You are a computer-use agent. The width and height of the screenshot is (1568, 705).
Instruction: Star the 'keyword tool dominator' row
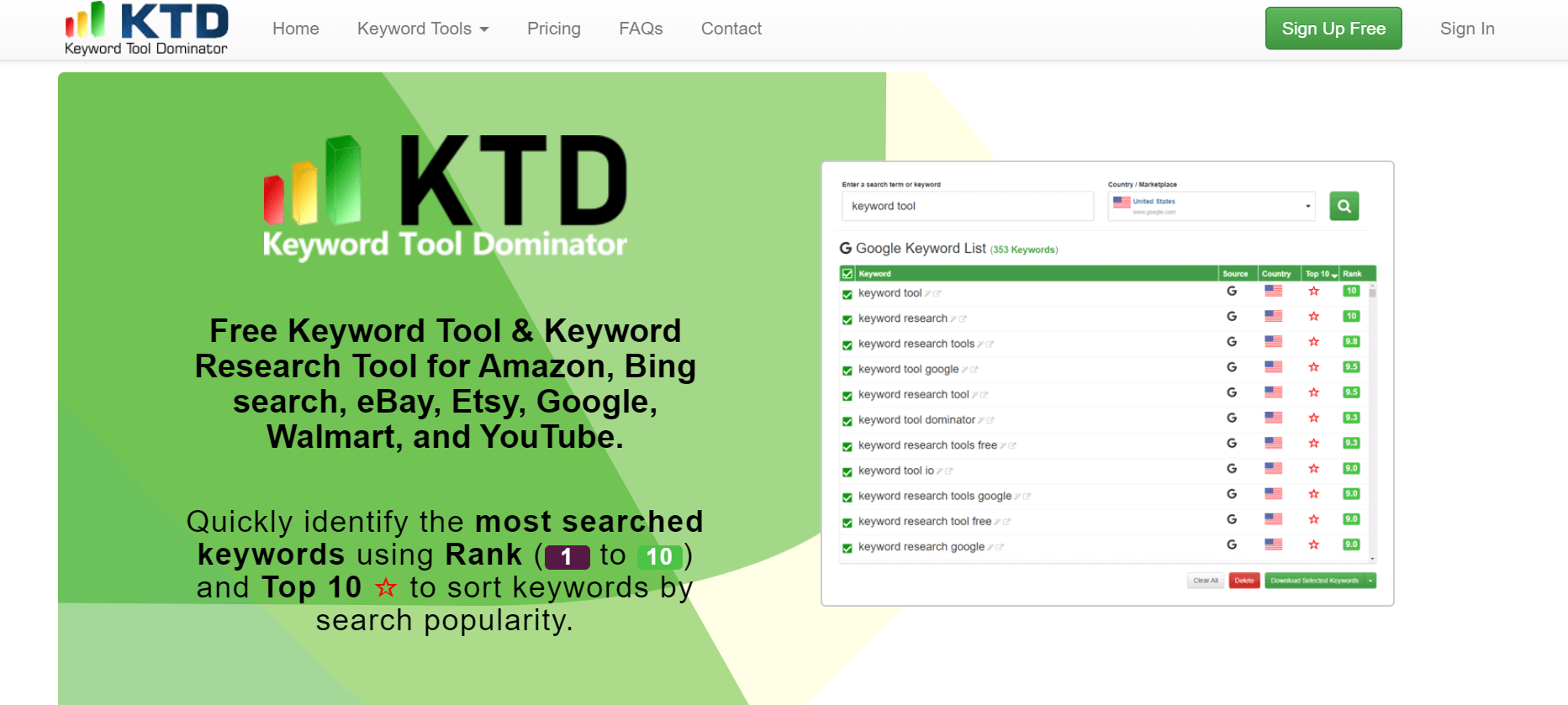tap(1314, 418)
